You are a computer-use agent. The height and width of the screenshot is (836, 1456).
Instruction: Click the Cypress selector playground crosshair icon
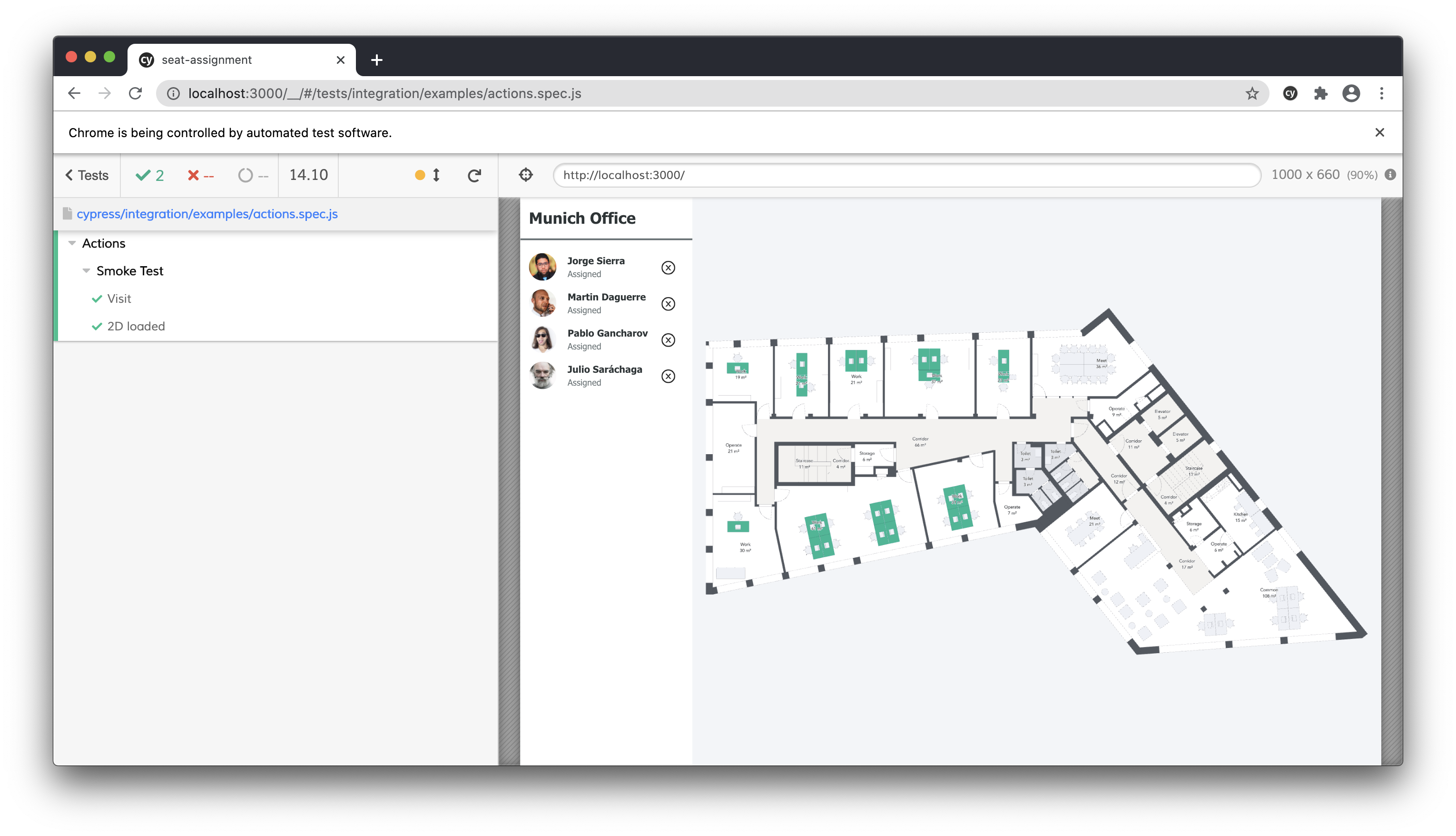click(525, 175)
